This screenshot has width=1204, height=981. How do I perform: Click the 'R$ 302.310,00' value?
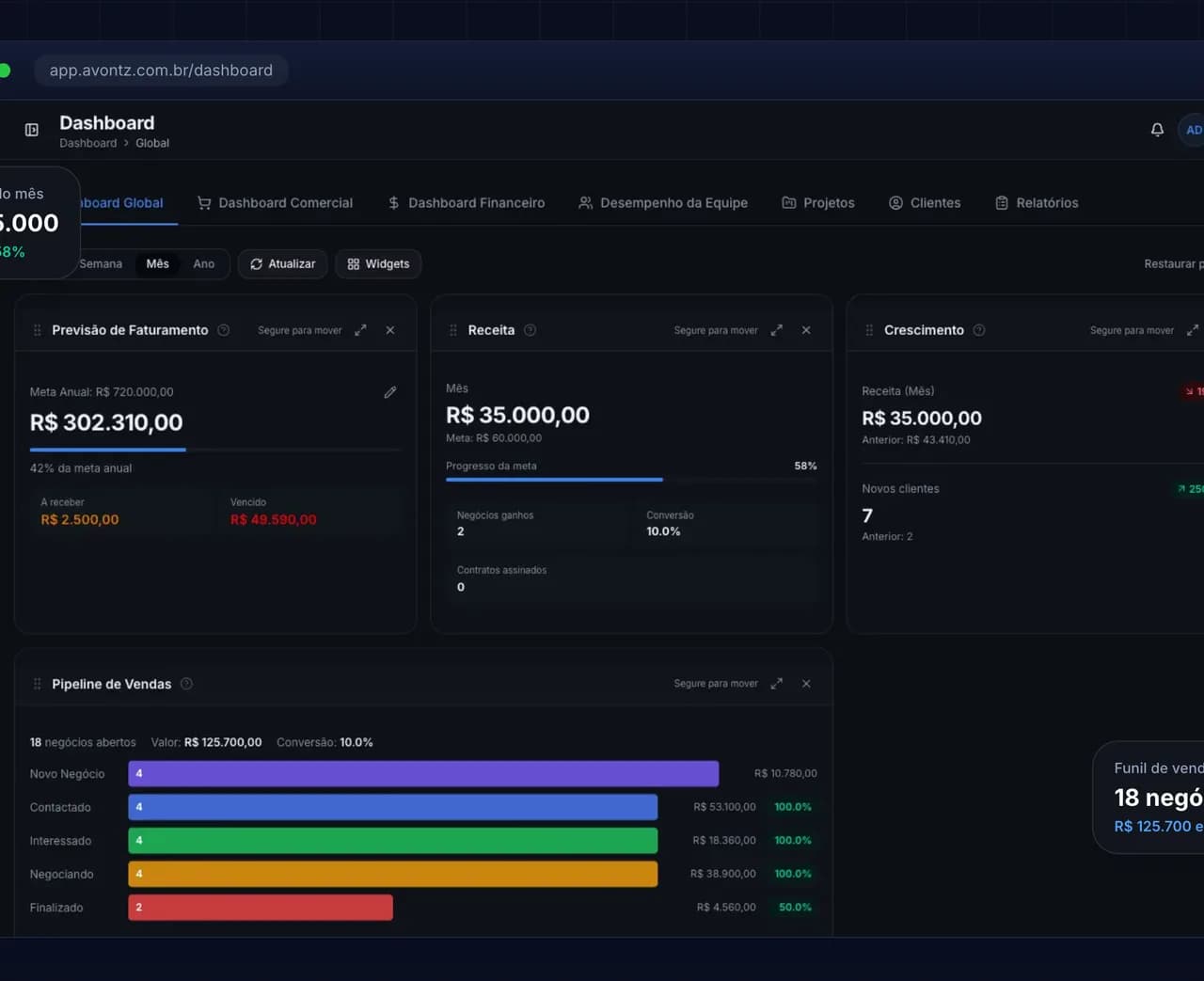click(106, 422)
